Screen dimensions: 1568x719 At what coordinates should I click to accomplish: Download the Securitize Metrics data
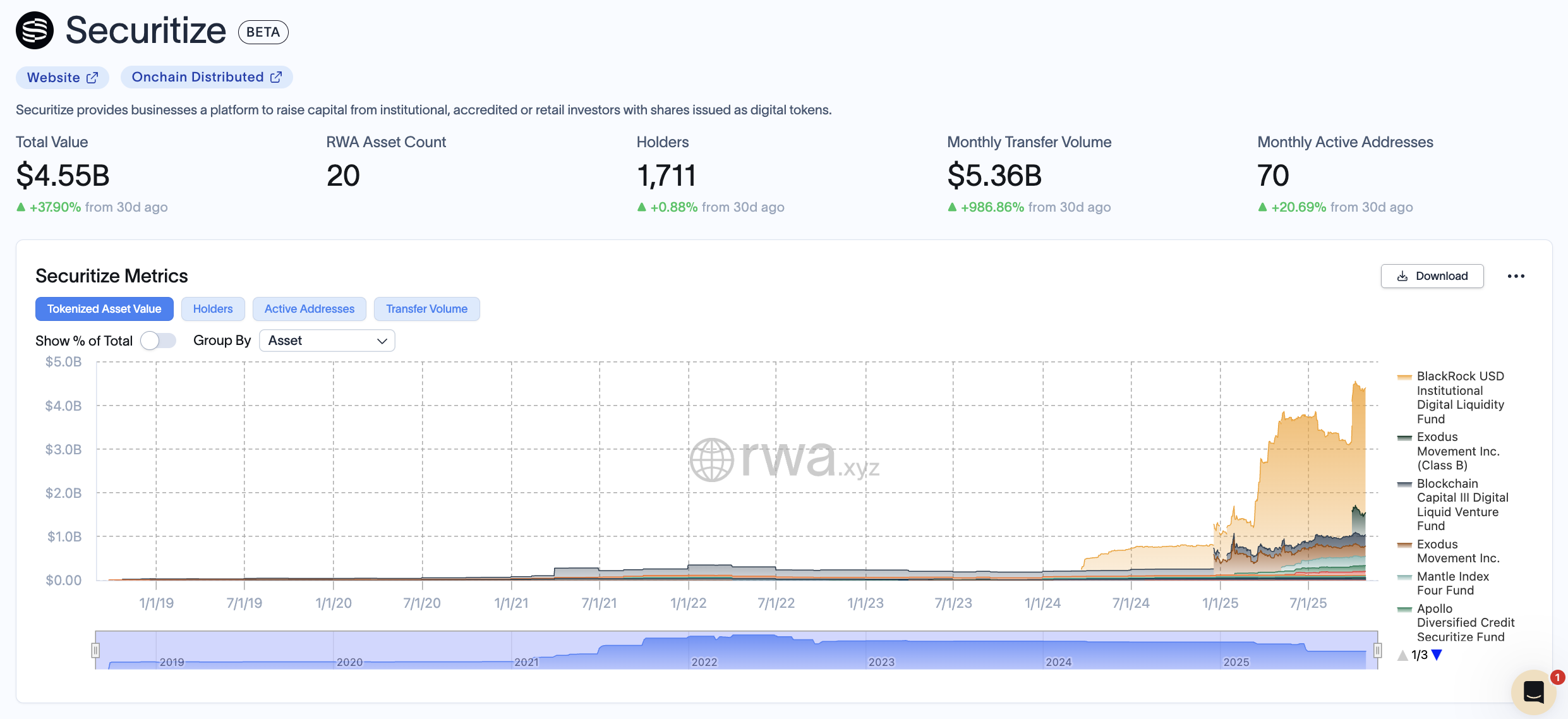1432,276
